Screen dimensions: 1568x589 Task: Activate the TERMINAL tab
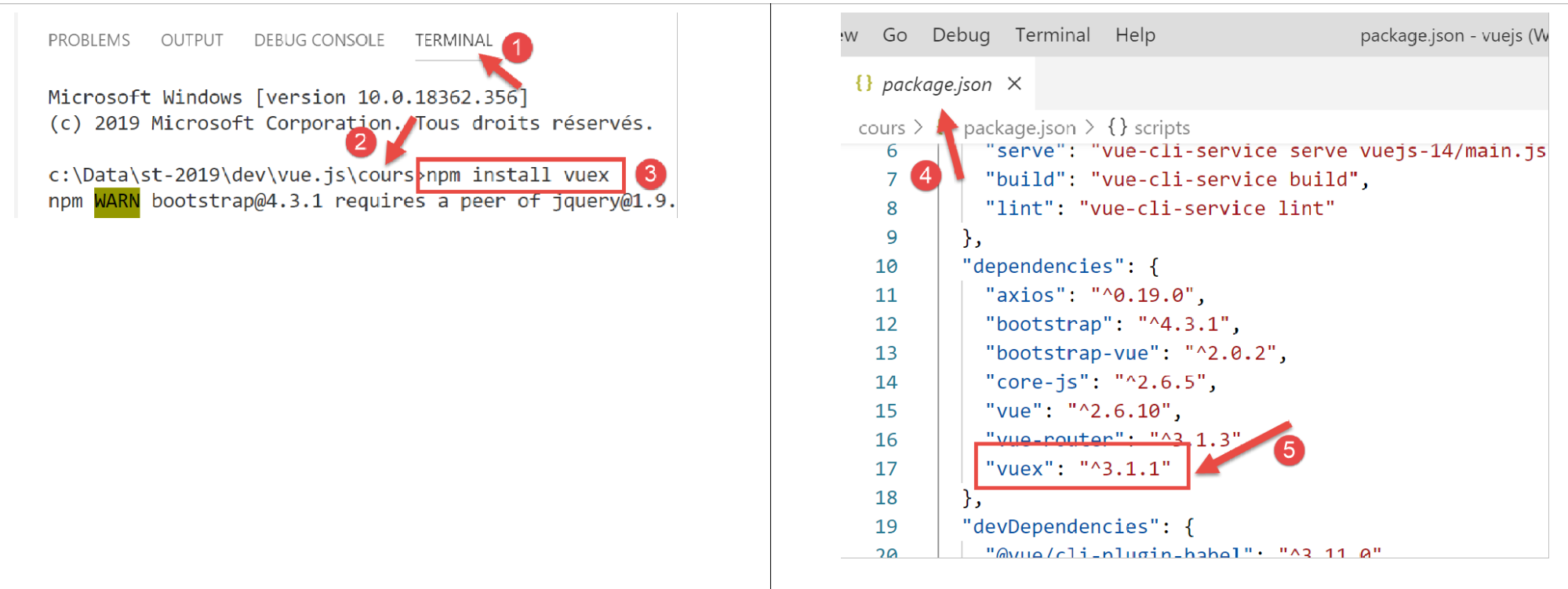click(x=453, y=40)
